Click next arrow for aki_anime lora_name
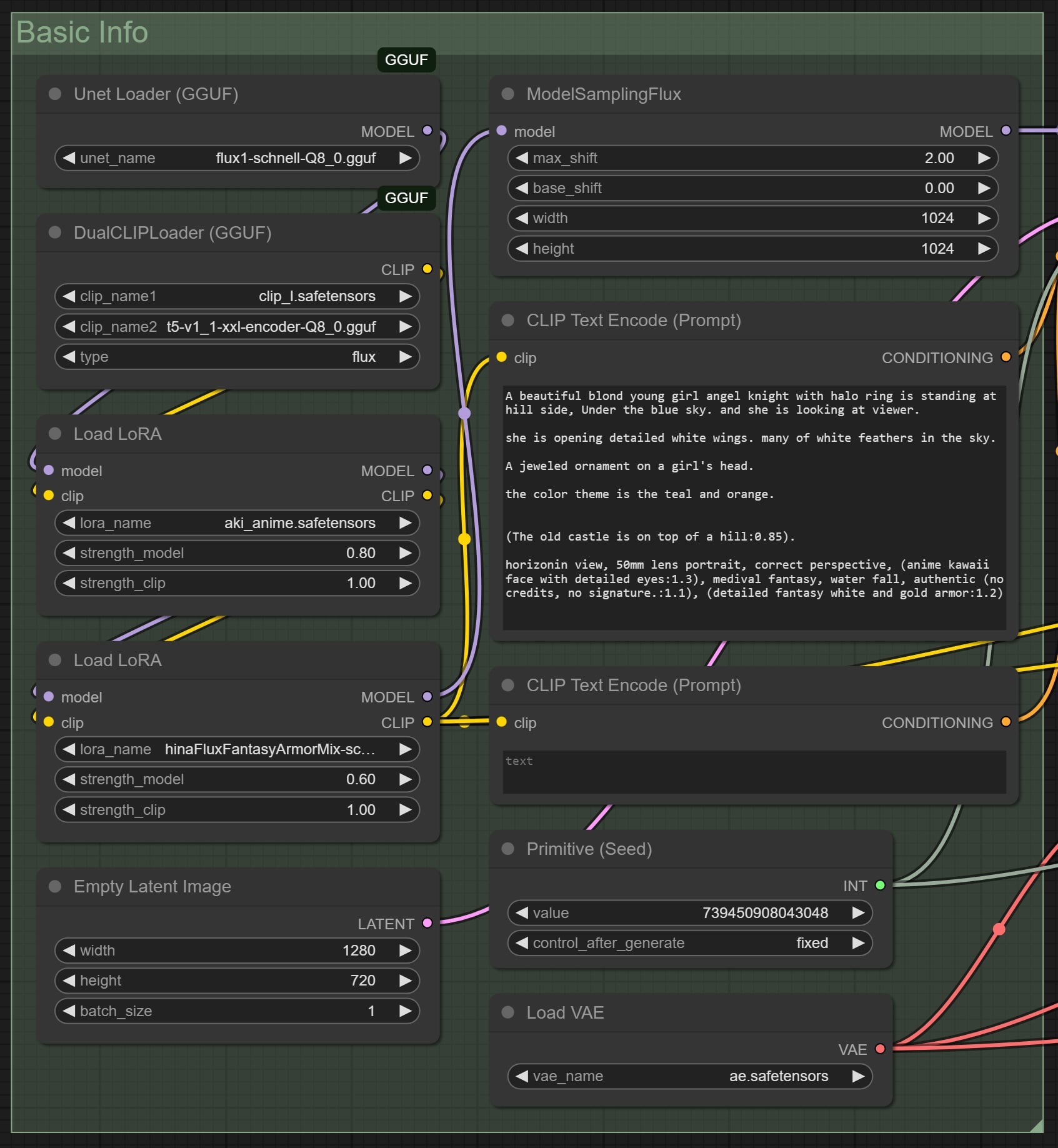The height and width of the screenshot is (1148, 1058). pyautogui.click(x=406, y=523)
